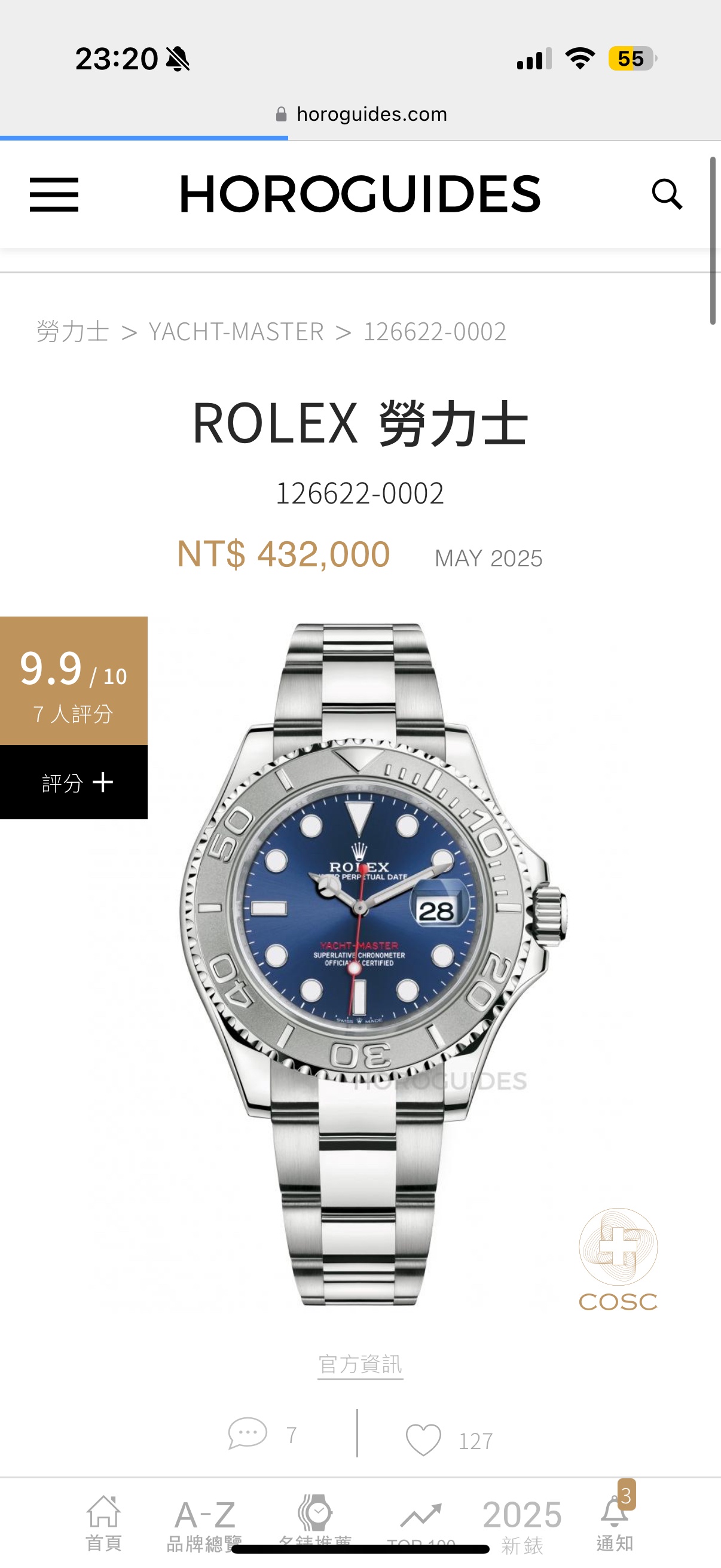The height and width of the screenshot is (1568, 721).
Task: Tap the comment bubble icon
Action: point(247,1433)
